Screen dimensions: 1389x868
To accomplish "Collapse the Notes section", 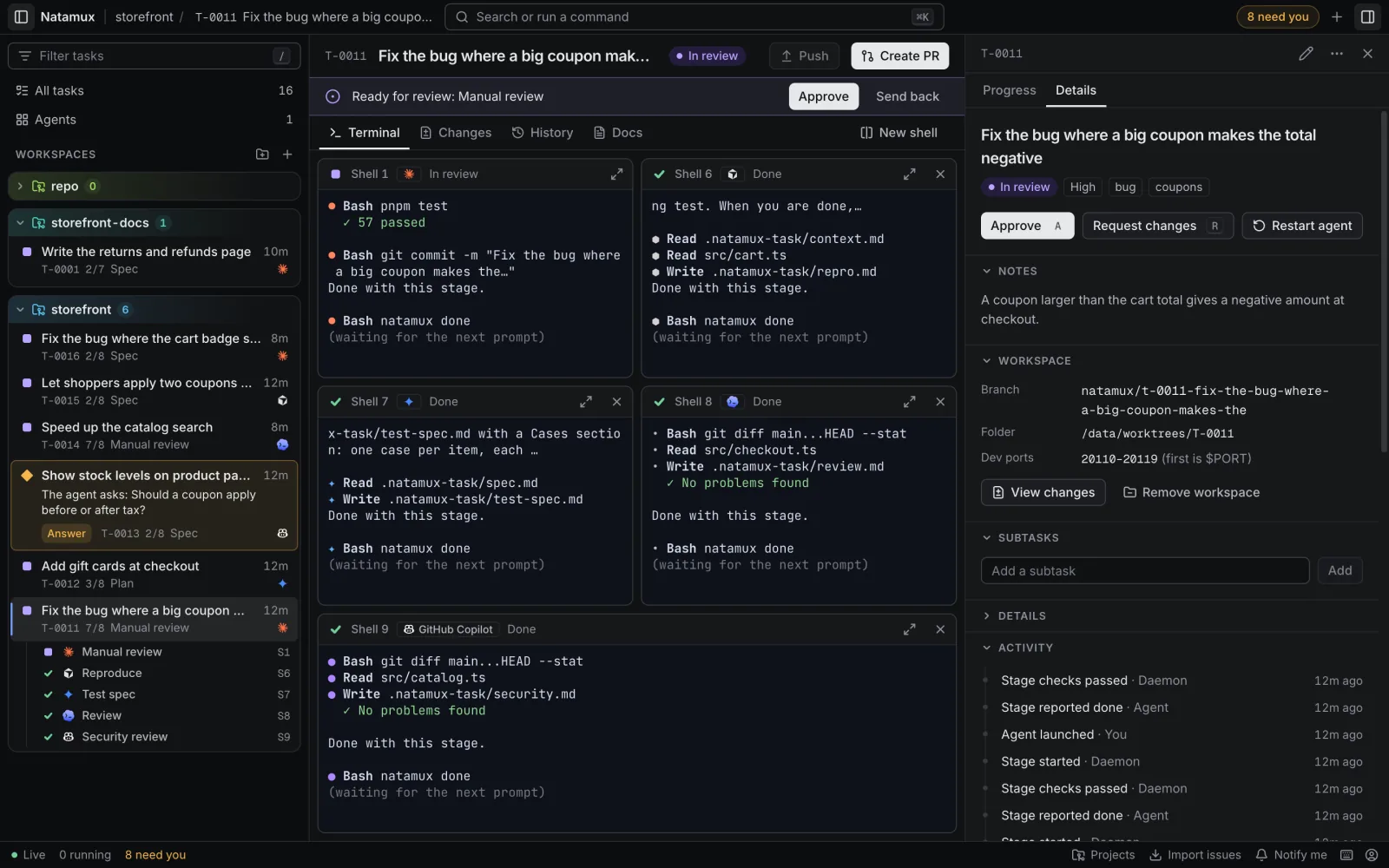I will [986, 272].
